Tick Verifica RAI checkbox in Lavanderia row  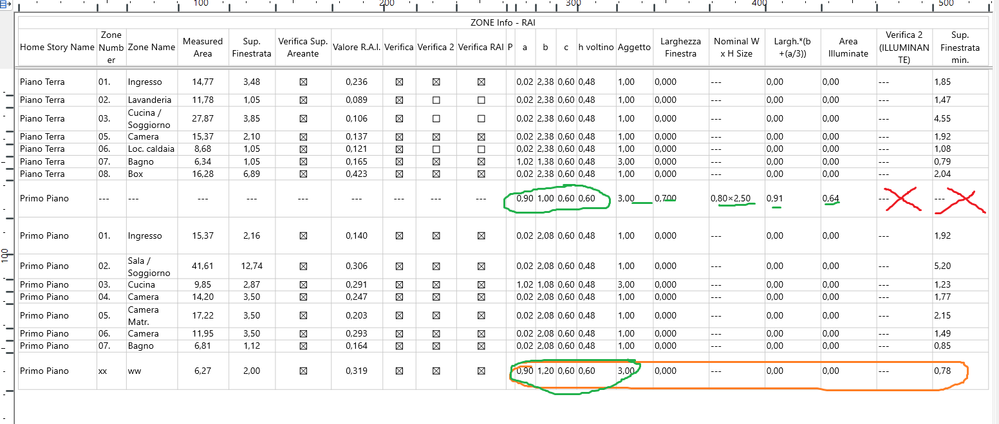481,100
